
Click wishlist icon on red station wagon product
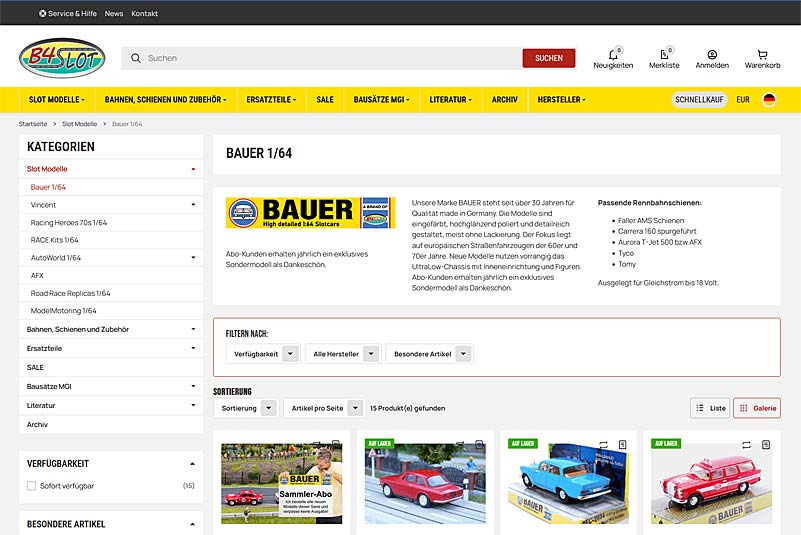coord(766,445)
